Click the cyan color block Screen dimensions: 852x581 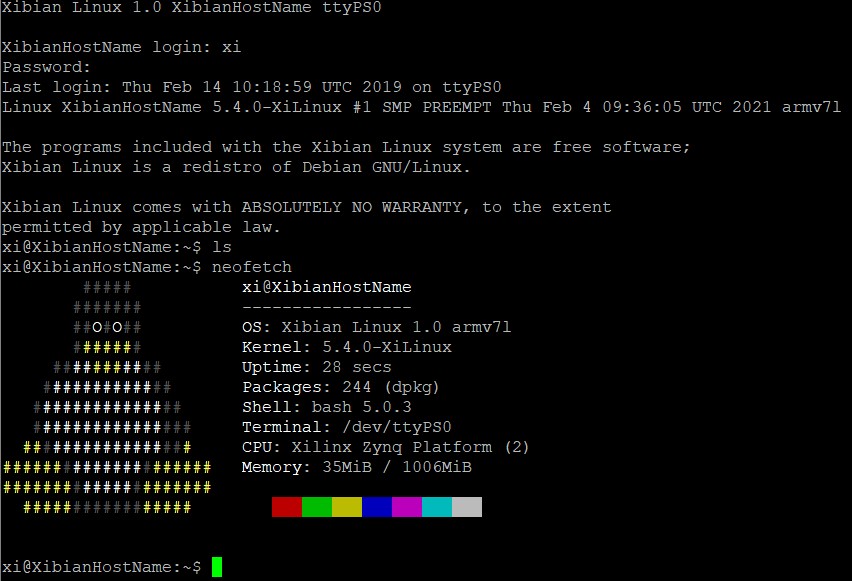(437, 507)
